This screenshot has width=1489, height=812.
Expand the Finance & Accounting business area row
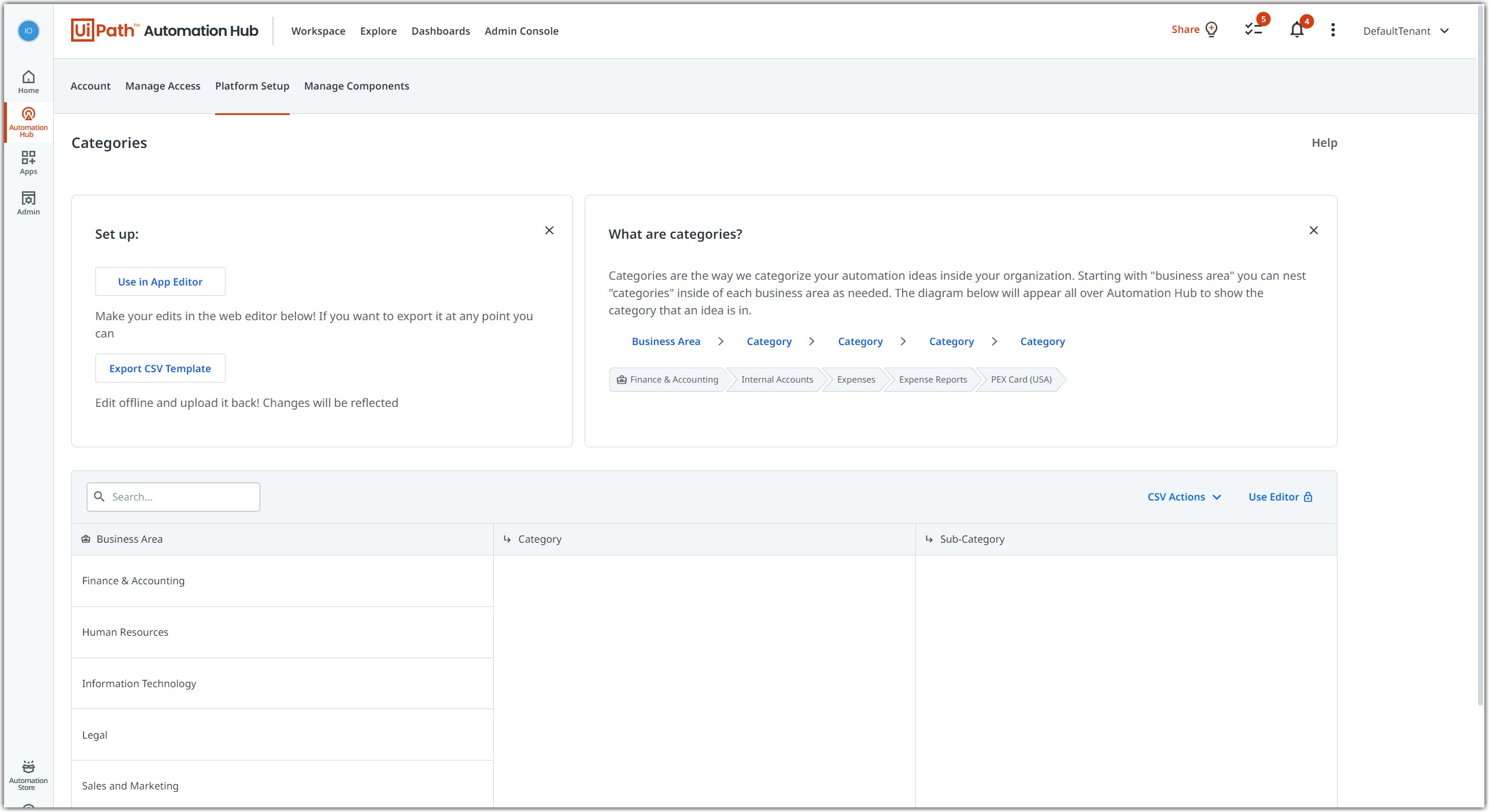pyautogui.click(x=133, y=580)
